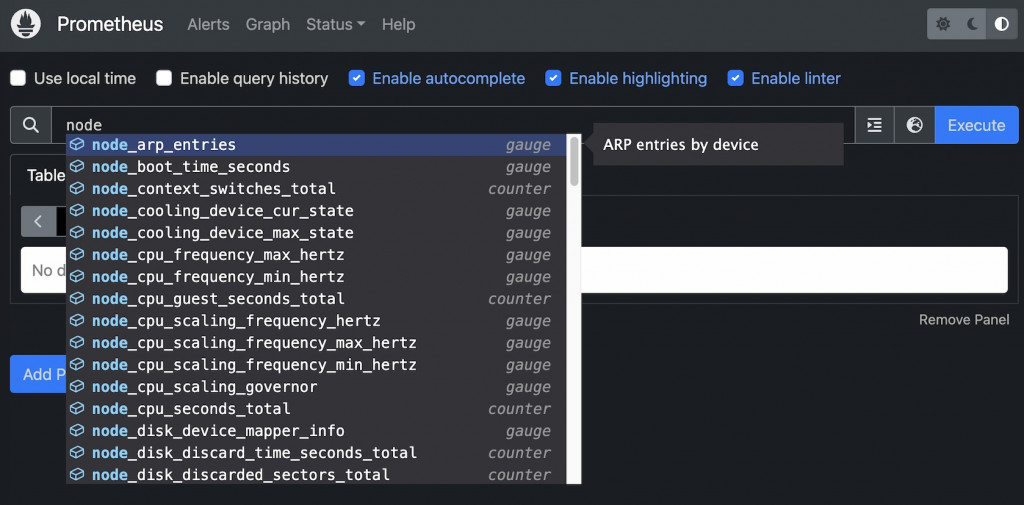Go to the Graph nav item
1024x505 pixels.
pyautogui.click(x=268, y=24)
